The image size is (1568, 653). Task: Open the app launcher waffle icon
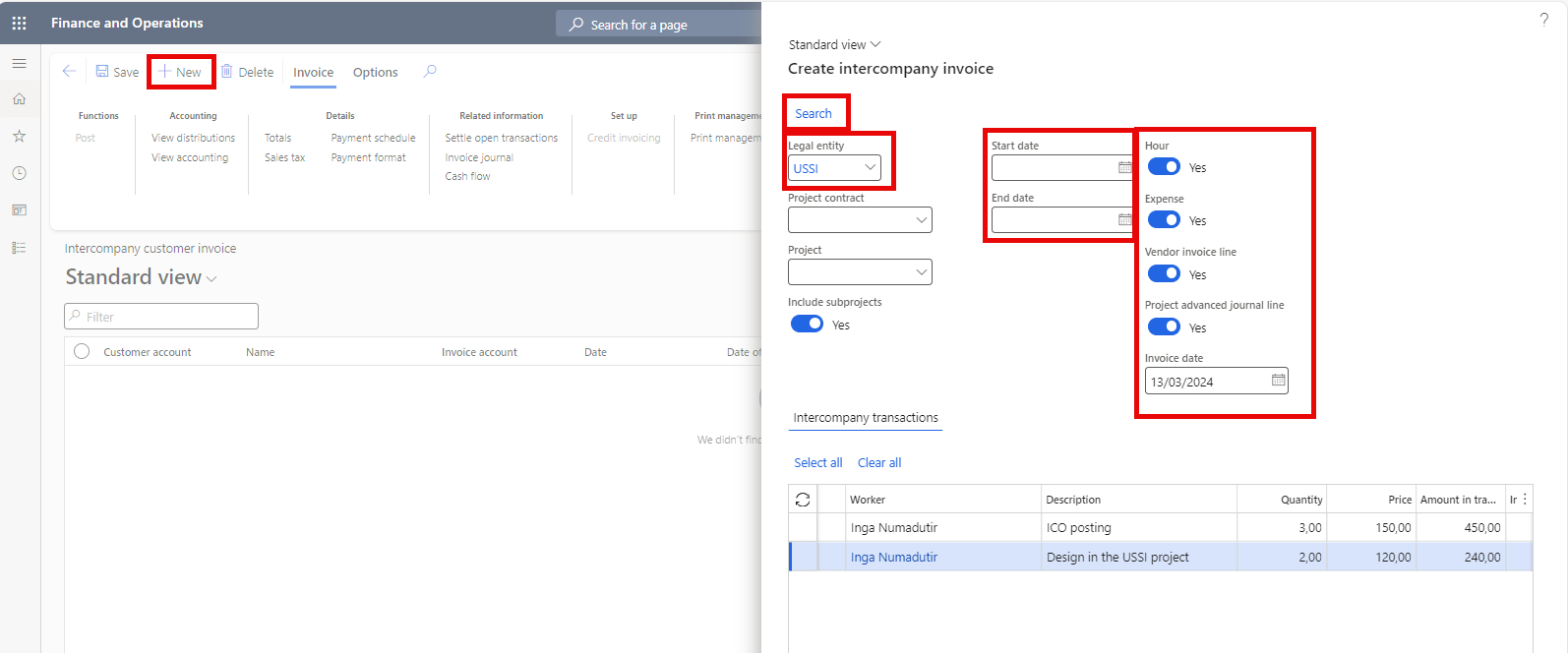(x=19, y=23)
